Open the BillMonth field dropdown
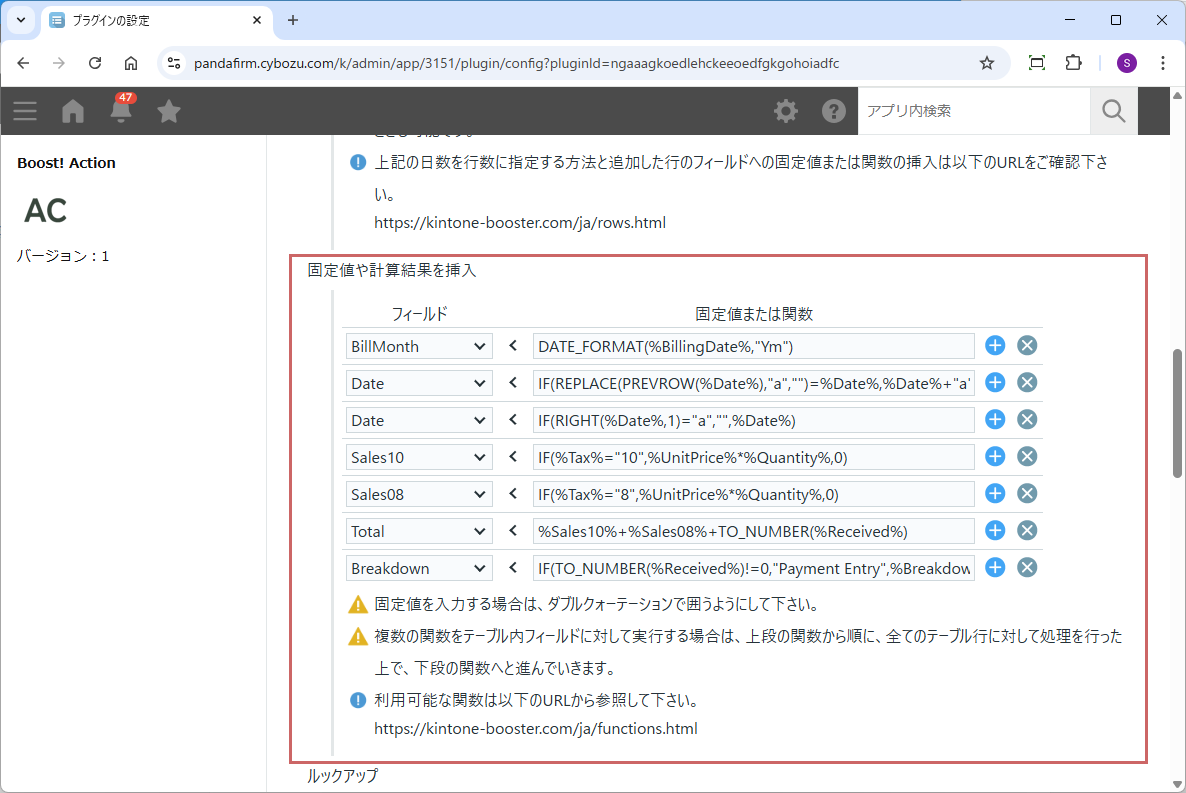Screen dimensions: 1186x793 [x=419, y=347]
